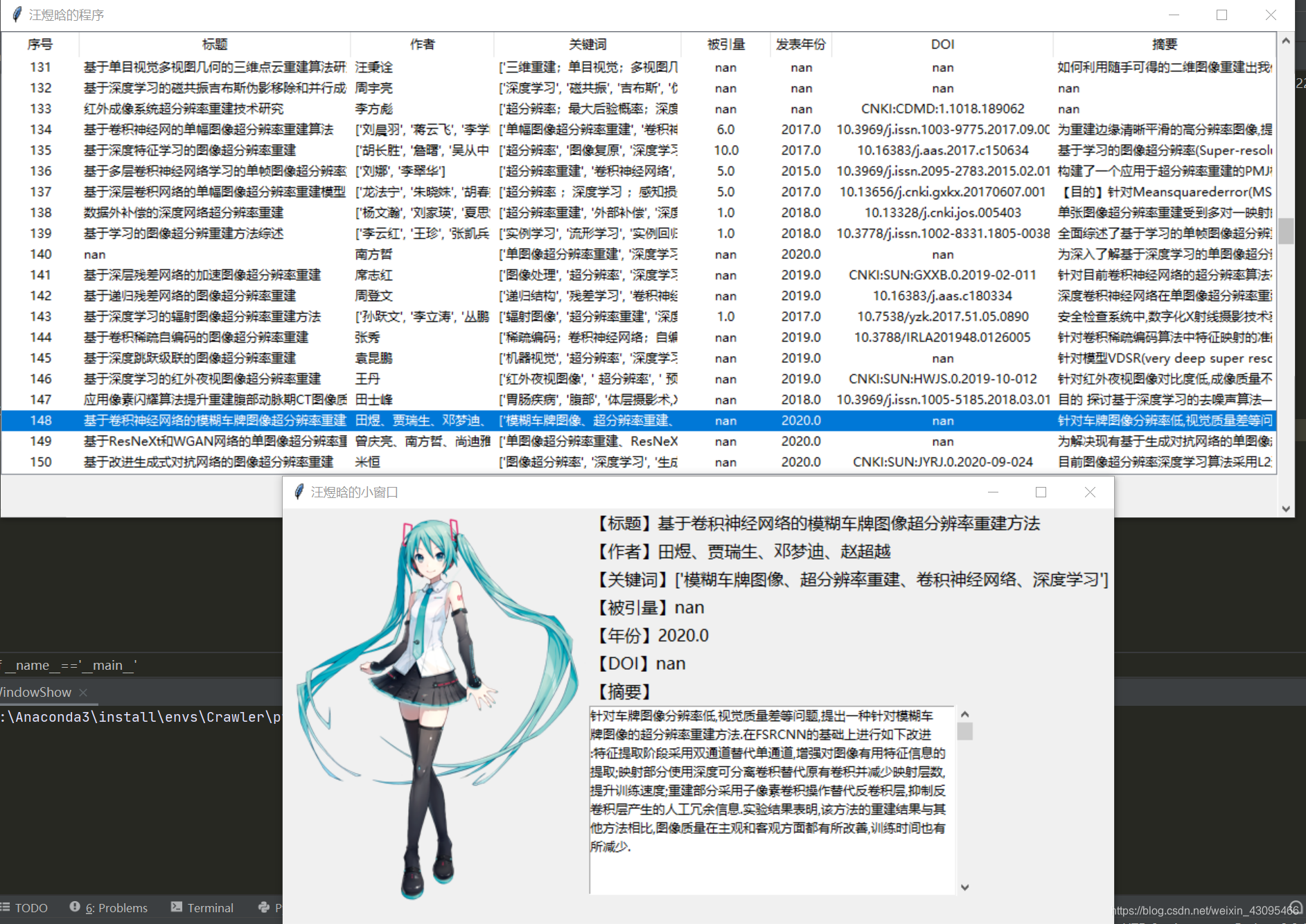The width and height of the screenshot is (1306, 924).
Task: Select row 143 基于深度学习的辐射图像
Action: tap(637, 317)
